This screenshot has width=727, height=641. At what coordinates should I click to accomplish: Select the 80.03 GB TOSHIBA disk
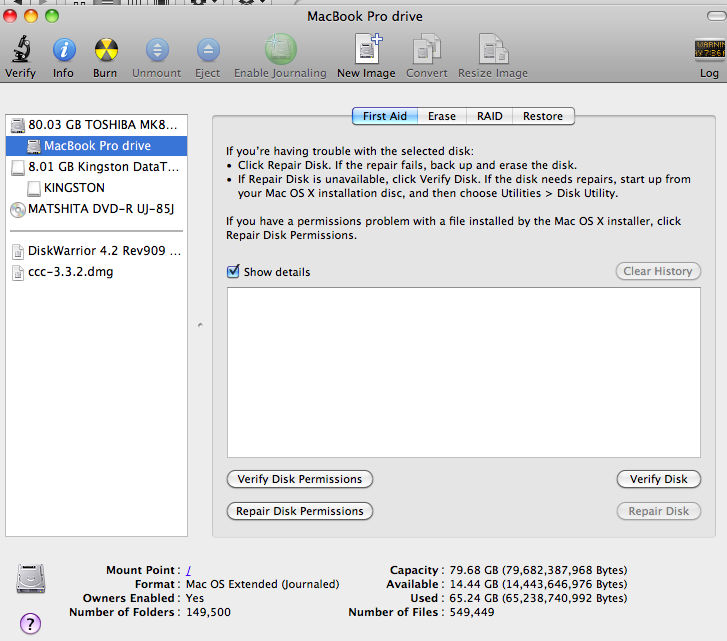point(96,125)
